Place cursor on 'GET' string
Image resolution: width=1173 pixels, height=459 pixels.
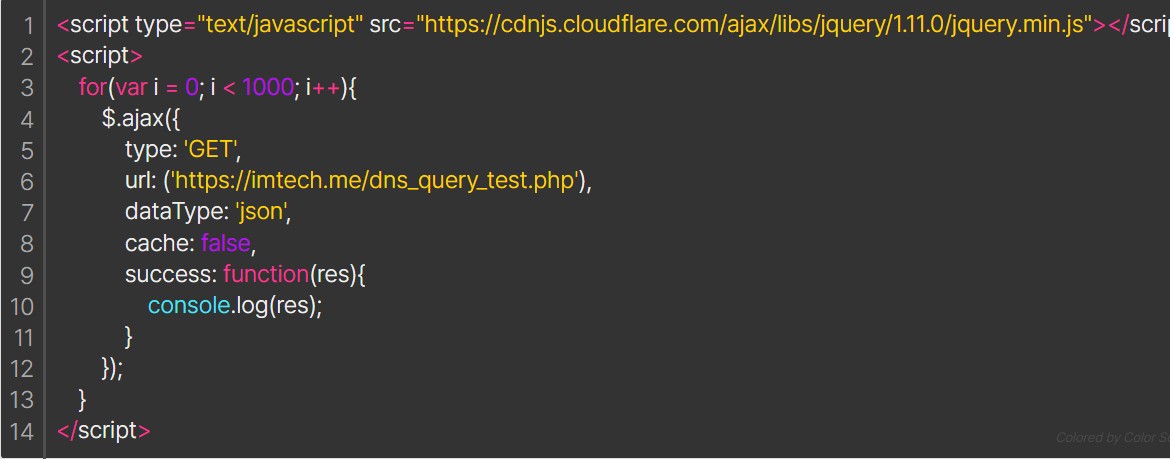point(210,150)
